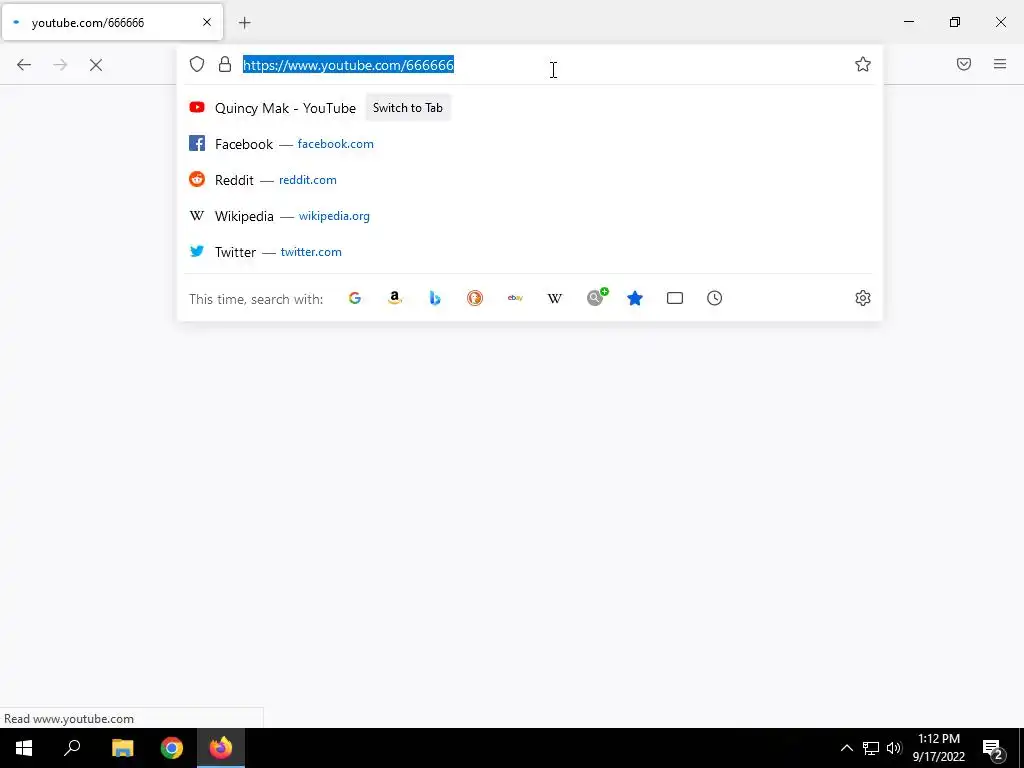Open taskbar search
This screenshot has height=768, width=1024.
(72, 748)
